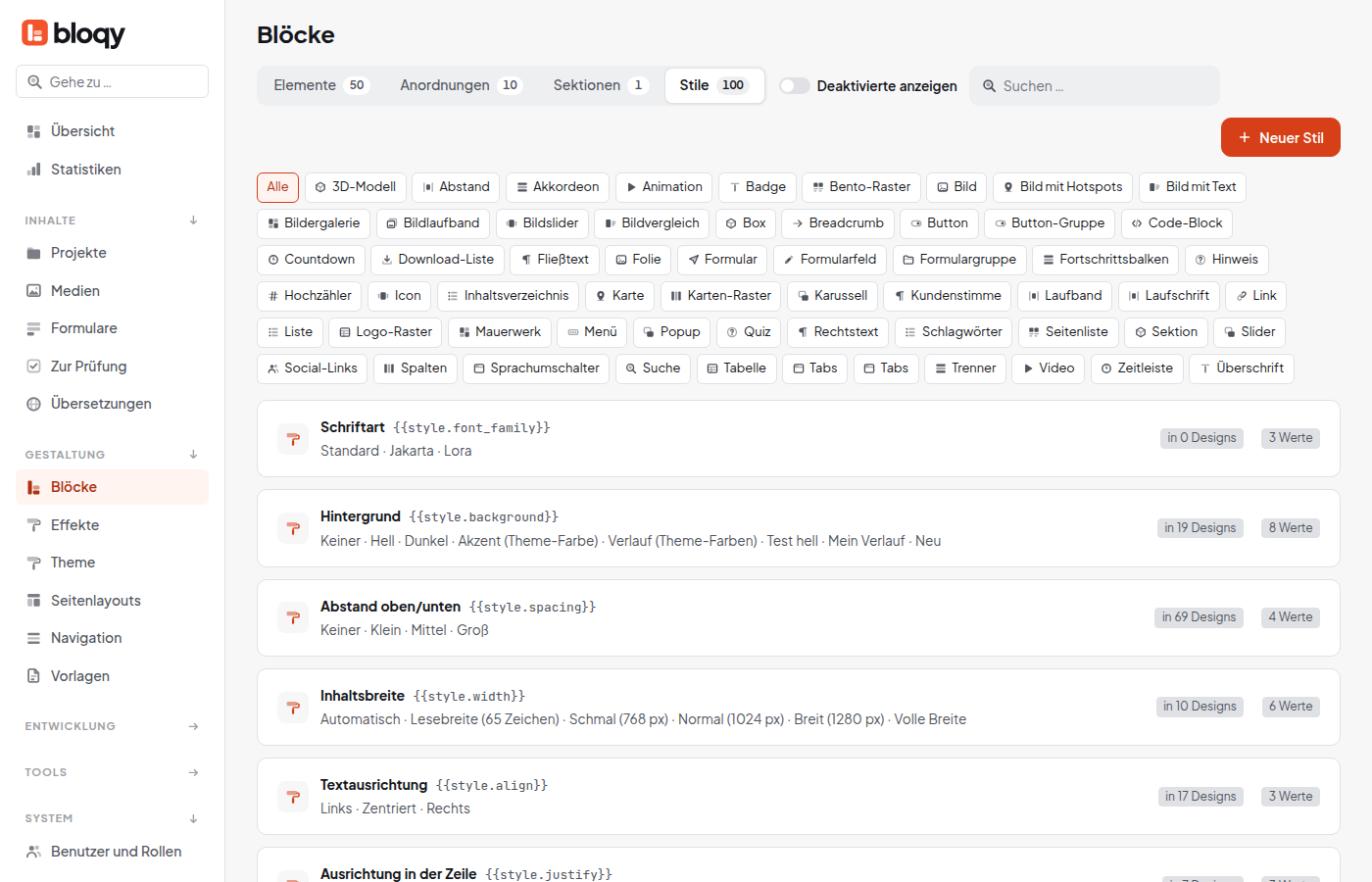1372x882 pixels.
Task: Focus the Suchen search field
Action: click(x=1095, y=86)
